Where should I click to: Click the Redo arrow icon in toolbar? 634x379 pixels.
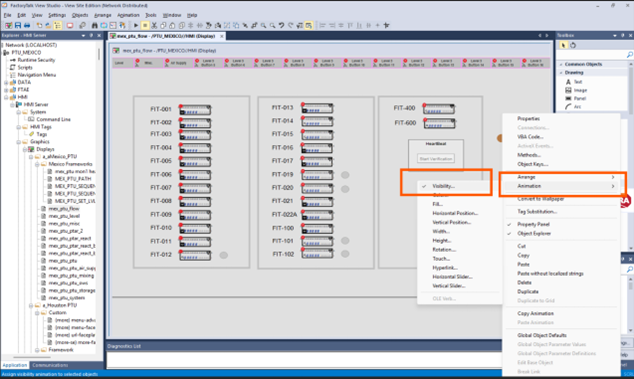290,25
